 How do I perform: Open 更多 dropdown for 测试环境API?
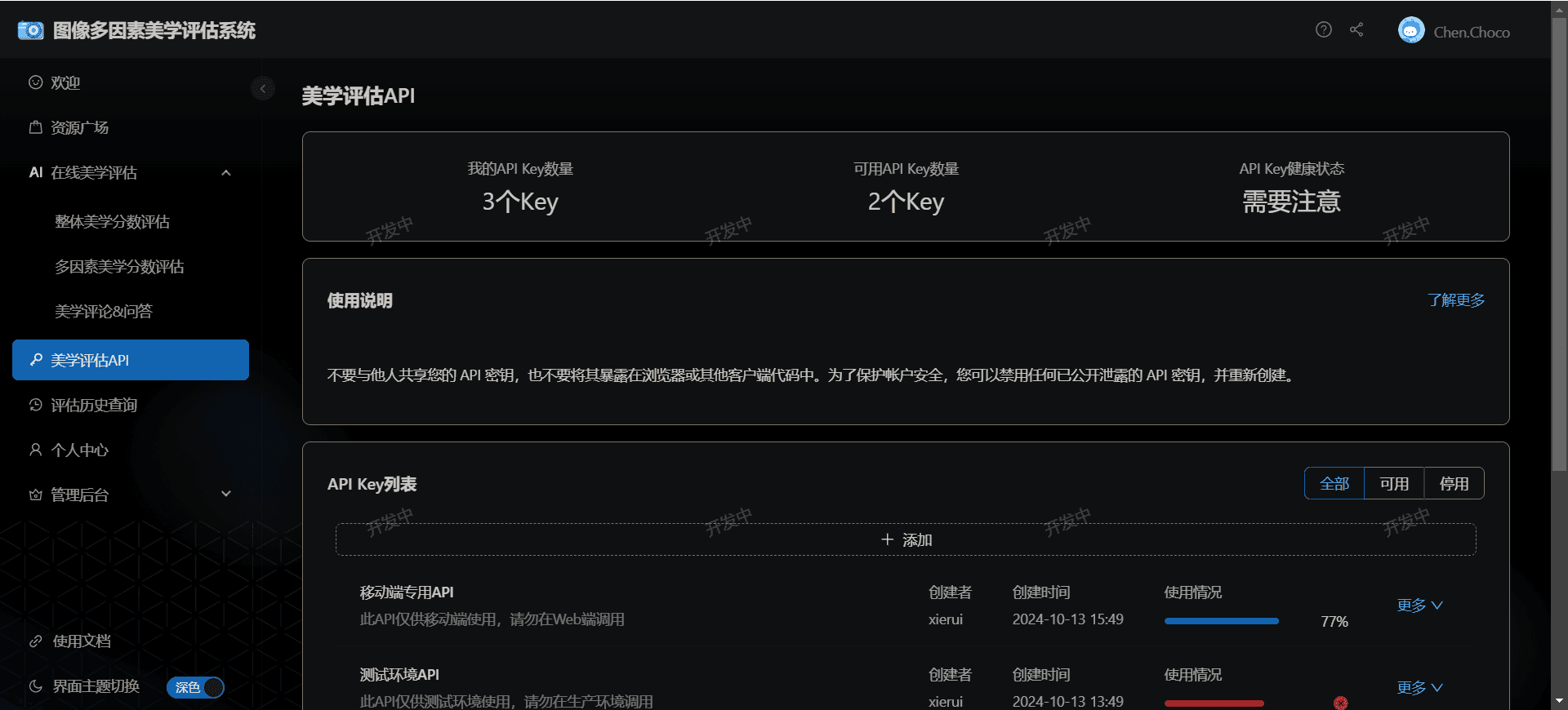pos(1419,688)
